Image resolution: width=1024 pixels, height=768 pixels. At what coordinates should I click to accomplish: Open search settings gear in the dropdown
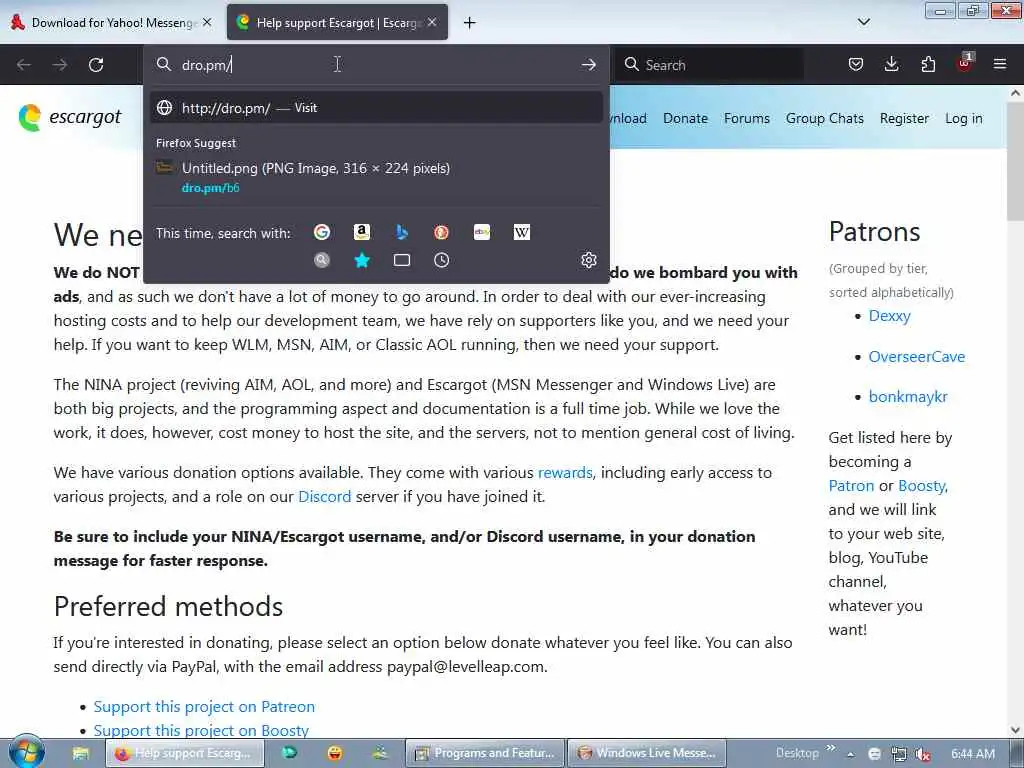pyautogui.click(x=588, y=260)
